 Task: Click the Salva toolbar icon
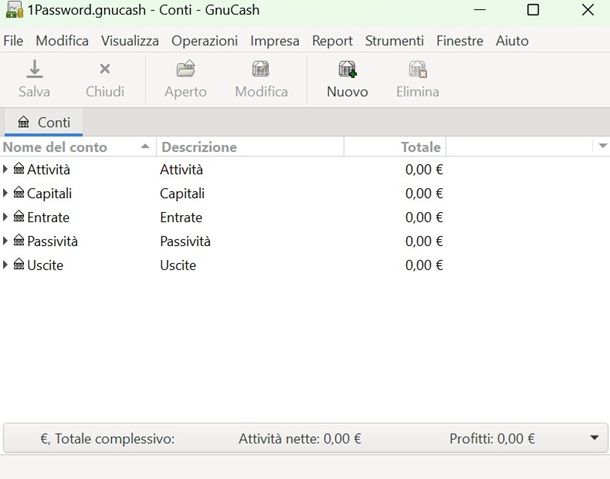click(34, 69)
